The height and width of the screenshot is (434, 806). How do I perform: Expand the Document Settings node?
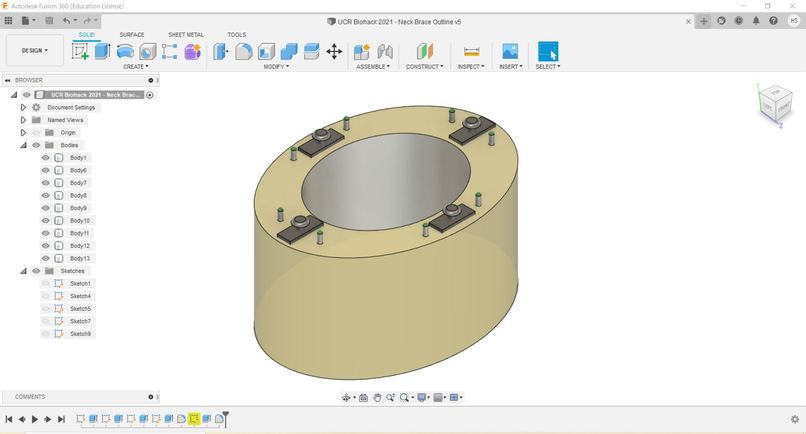tap(23, 107)
